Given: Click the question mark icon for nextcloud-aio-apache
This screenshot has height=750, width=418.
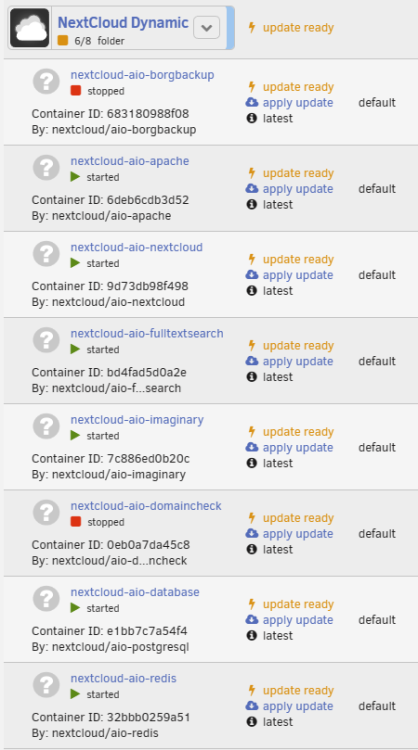Looking at the screenshot, I should [x=46, y=167].
